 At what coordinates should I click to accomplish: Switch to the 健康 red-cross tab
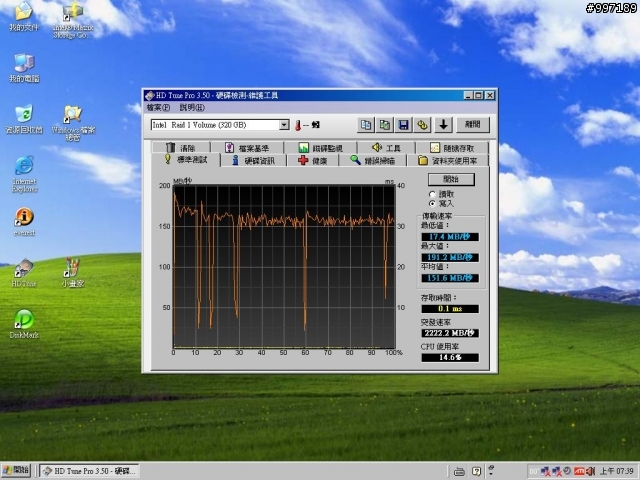tap(313, 161)
